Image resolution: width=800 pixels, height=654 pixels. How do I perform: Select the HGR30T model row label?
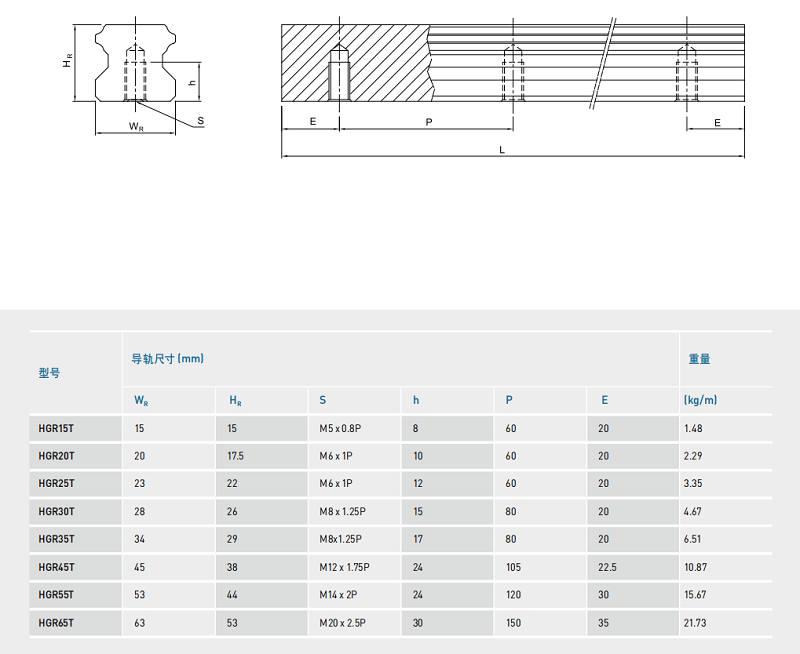56,511
